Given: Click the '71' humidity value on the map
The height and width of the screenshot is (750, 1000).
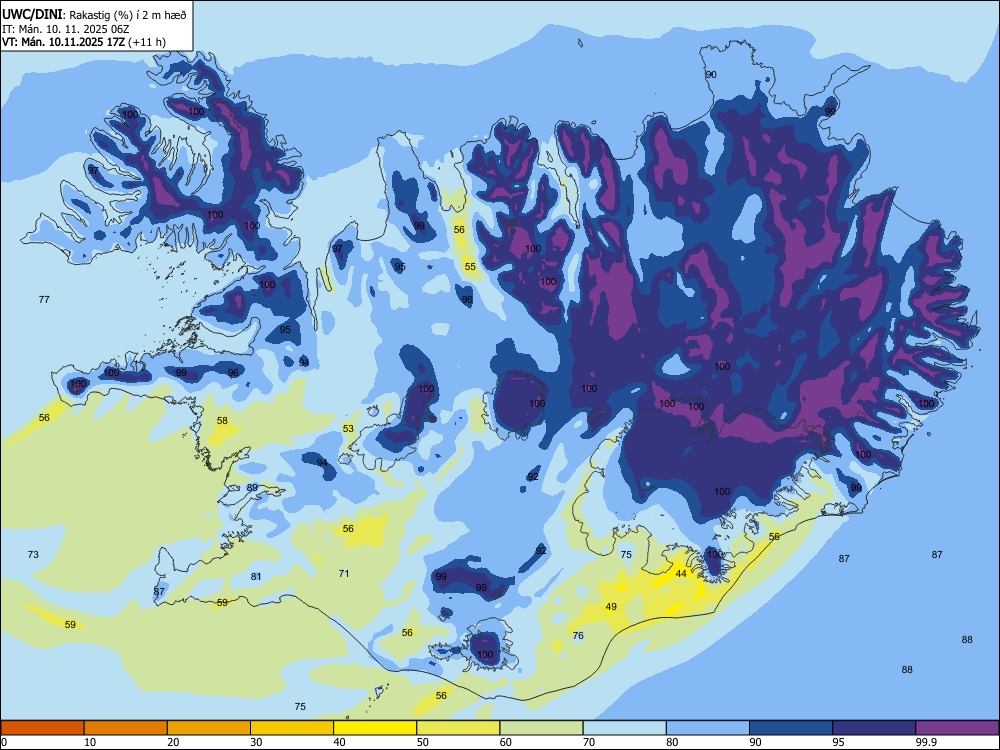Looking at the screenshot, I should tap(344, 573).
